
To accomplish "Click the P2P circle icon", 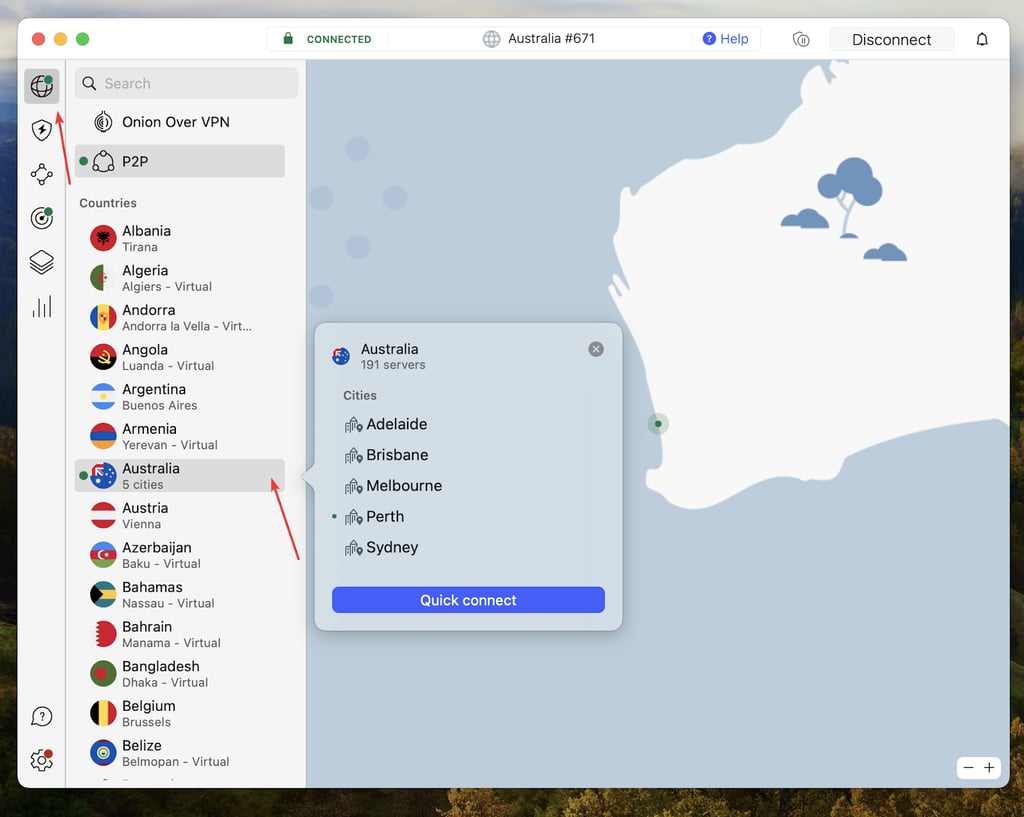I will 103,161.
